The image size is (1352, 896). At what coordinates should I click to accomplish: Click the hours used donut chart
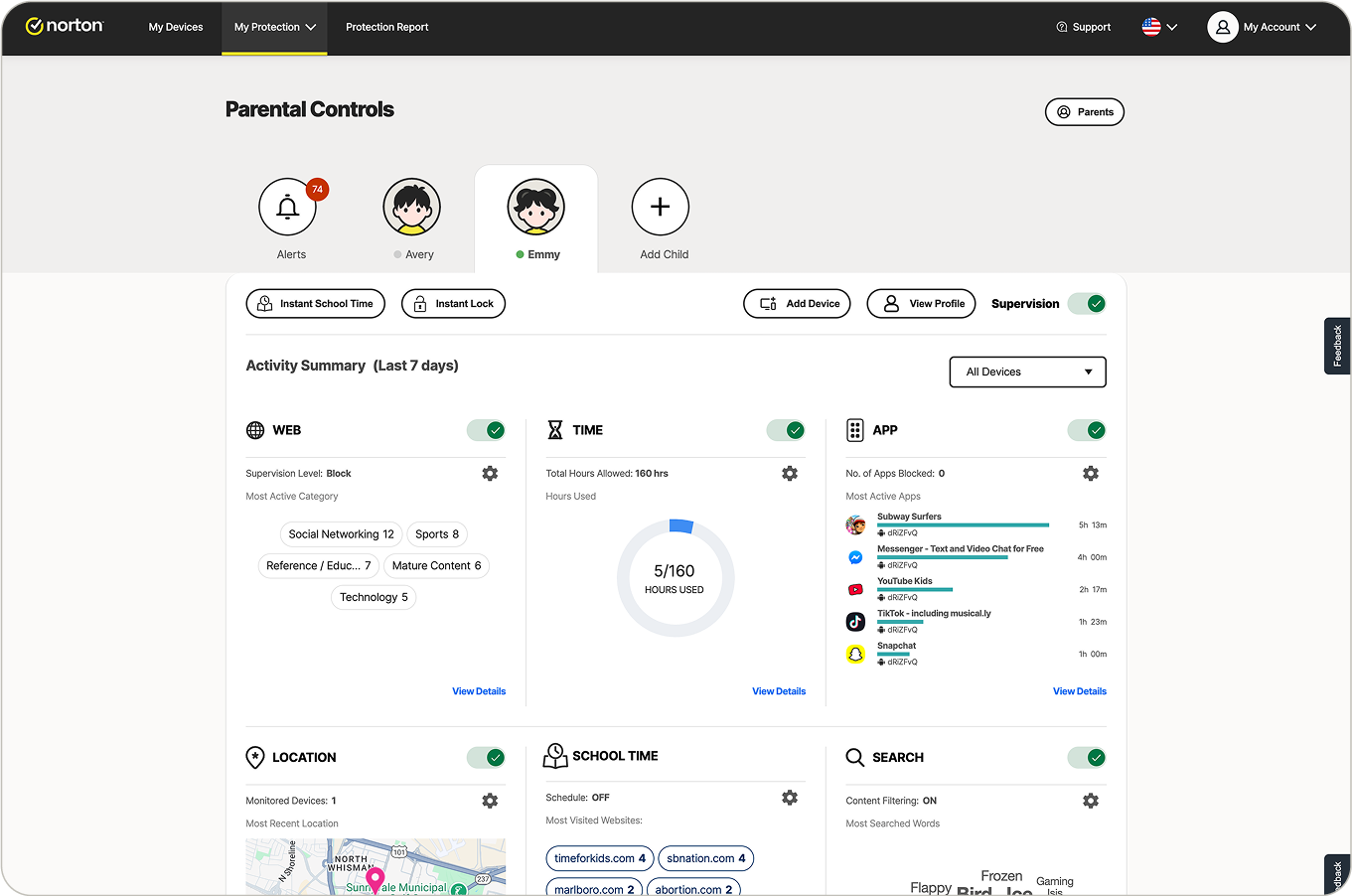pyautogui.click(x=676, y=577)
